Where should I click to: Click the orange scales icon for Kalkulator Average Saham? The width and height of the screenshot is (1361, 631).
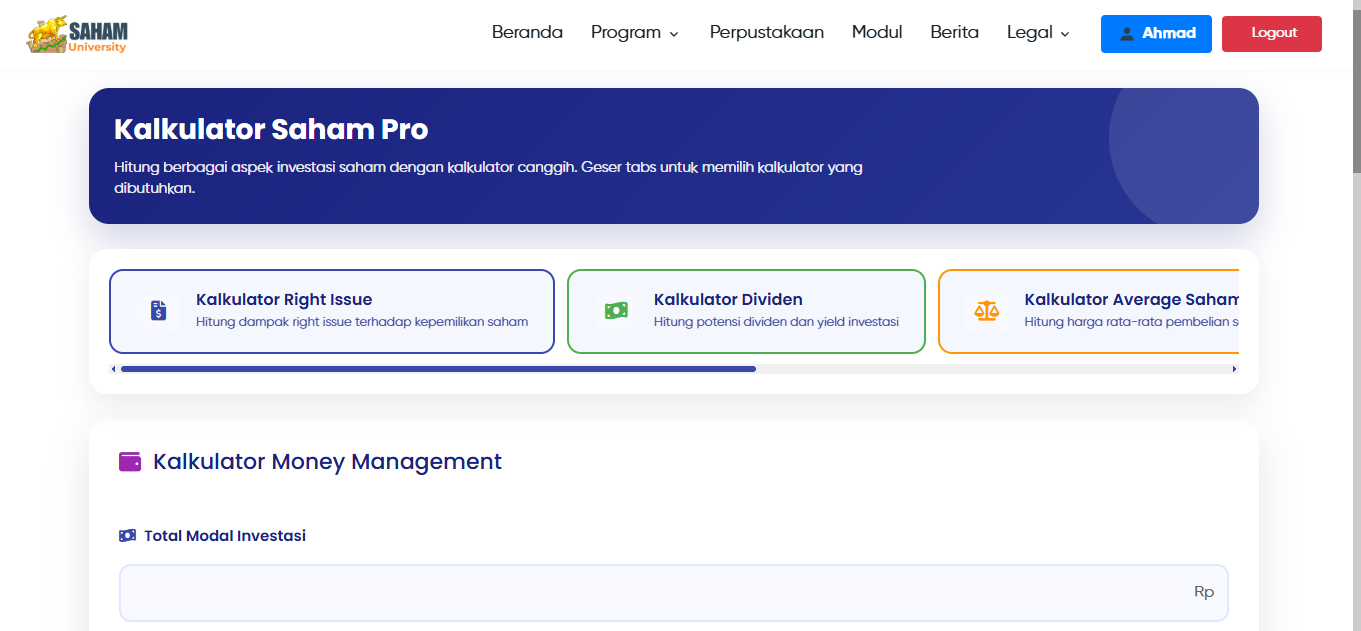tap(988, 311)
